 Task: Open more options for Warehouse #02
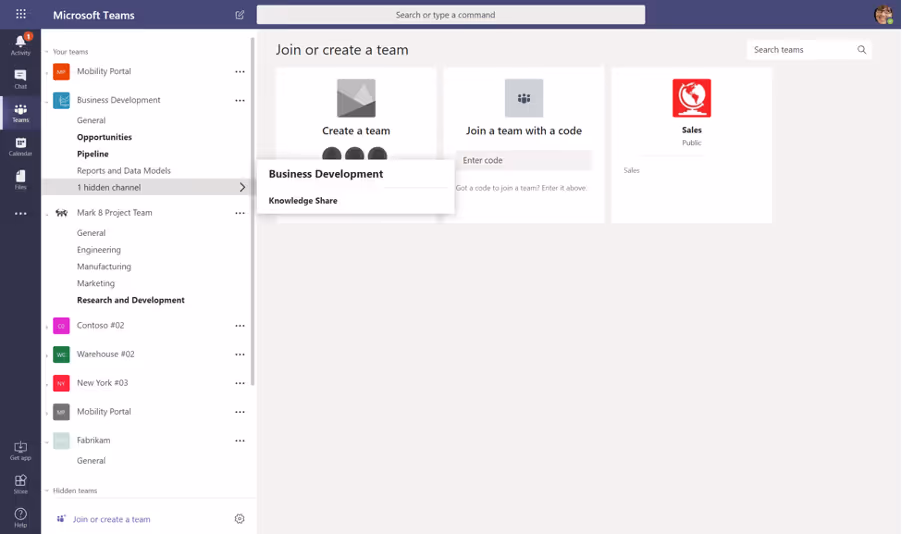tap(240, 354)
